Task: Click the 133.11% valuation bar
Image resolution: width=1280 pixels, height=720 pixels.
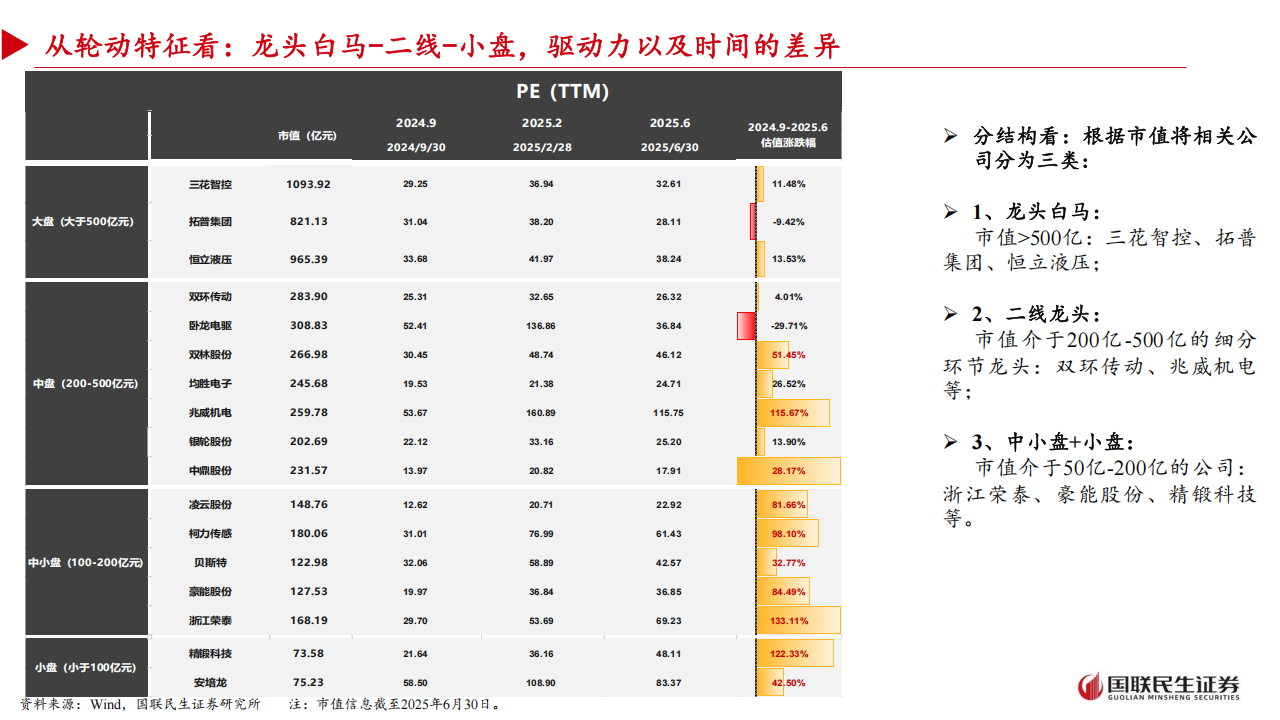Action: tap(799, 621)
